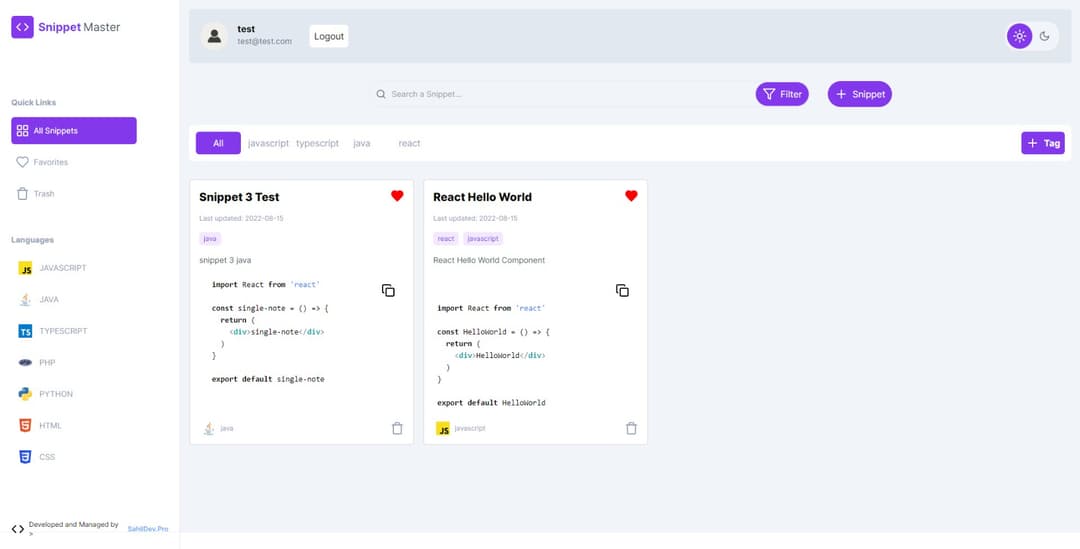Filter by typescript tag tab
This screenshot has width=1080, height=549.
tap(318, 143)
